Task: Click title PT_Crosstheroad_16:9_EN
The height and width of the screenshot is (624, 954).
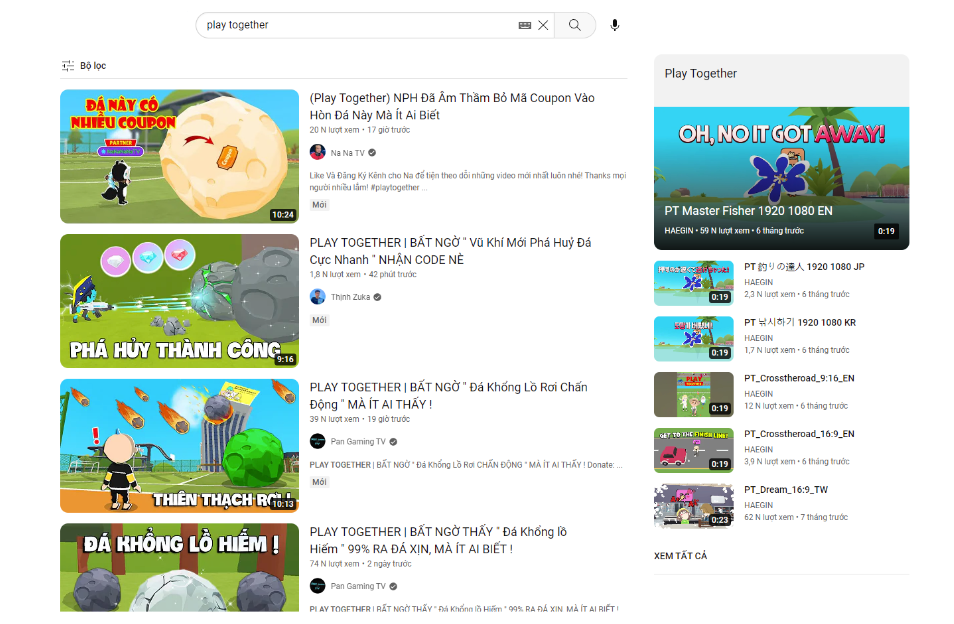Action: pyautogui.click(x=799, y=434)
